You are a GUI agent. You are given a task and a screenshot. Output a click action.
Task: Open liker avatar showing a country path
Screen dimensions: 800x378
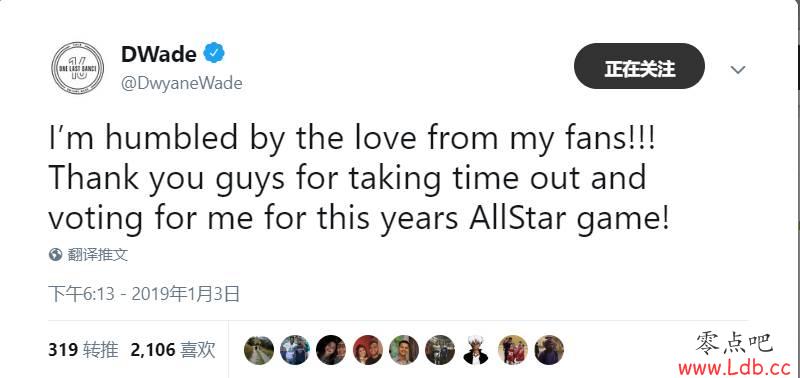(259, 350)
